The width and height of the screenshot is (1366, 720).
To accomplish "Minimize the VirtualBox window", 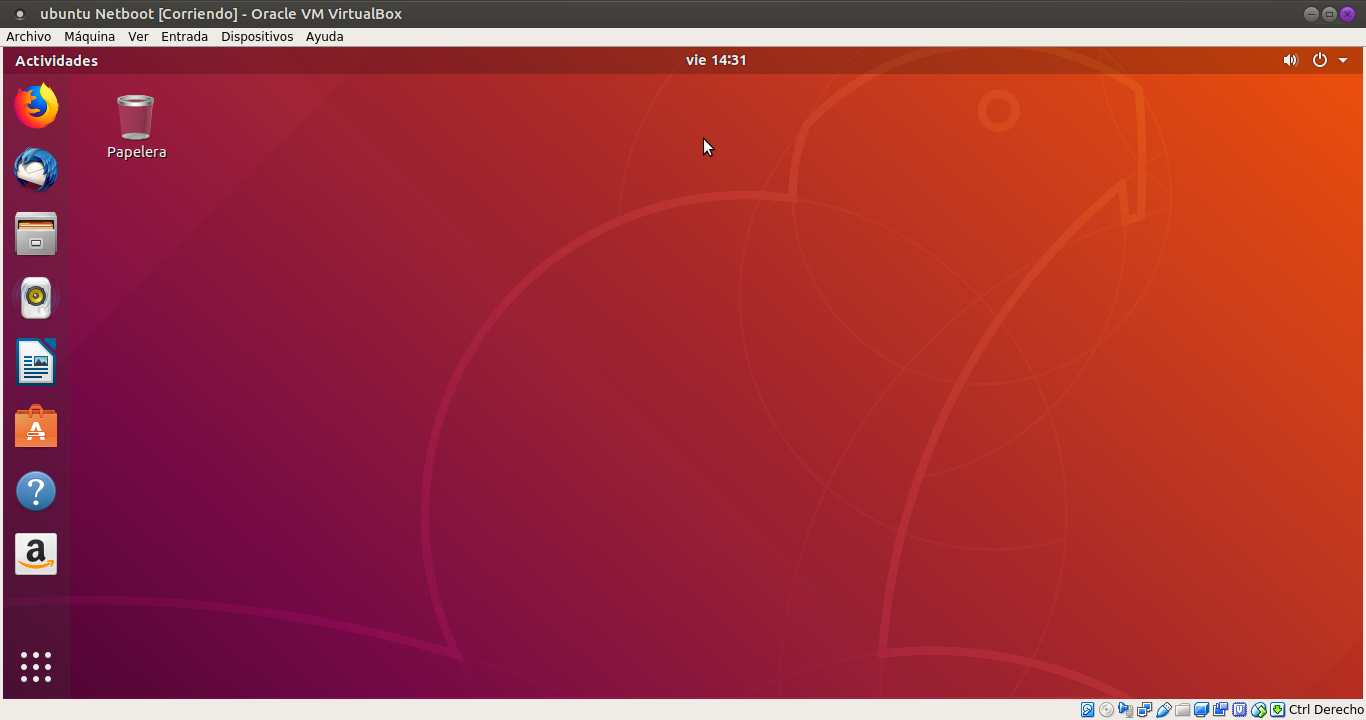I will [x=1311, y=14].
